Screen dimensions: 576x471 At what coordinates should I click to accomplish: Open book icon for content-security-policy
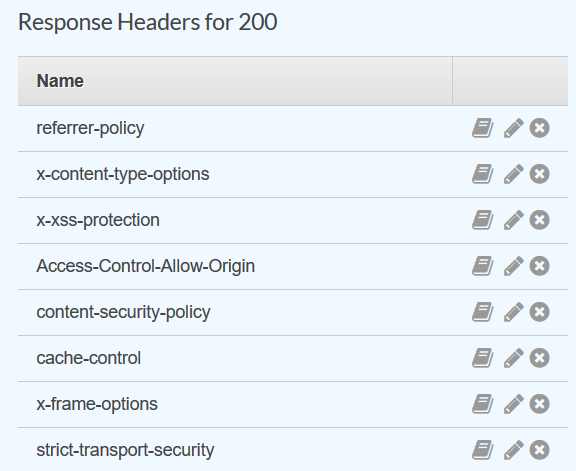(x=483, y=312)
